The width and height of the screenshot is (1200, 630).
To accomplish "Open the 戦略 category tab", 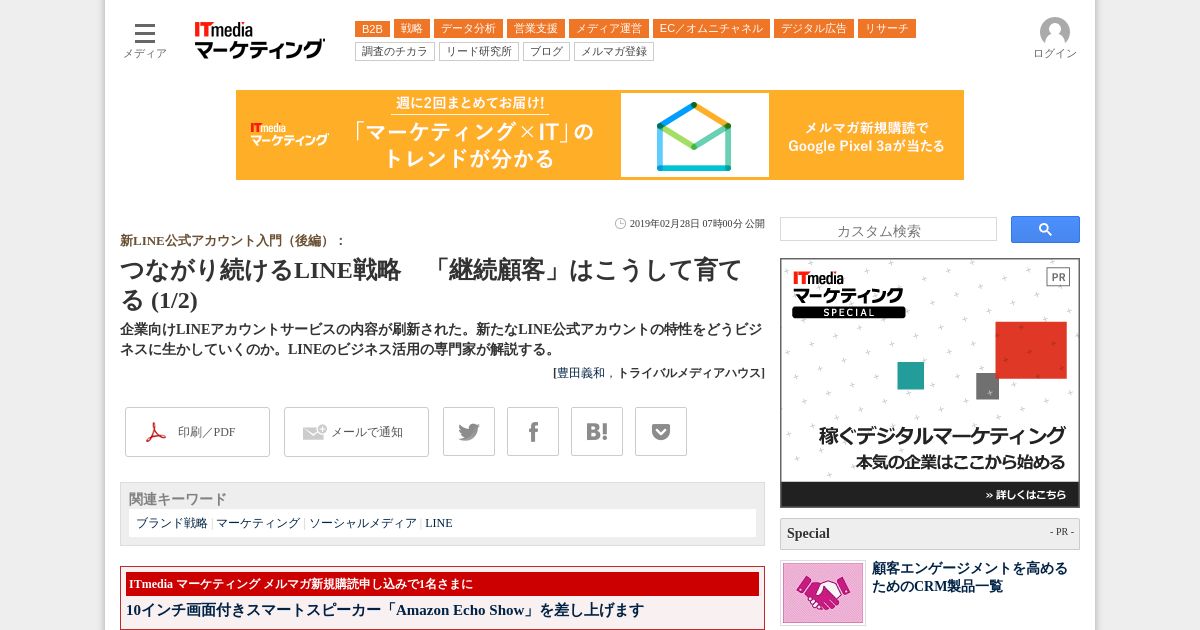I will (x=412, y=29).
